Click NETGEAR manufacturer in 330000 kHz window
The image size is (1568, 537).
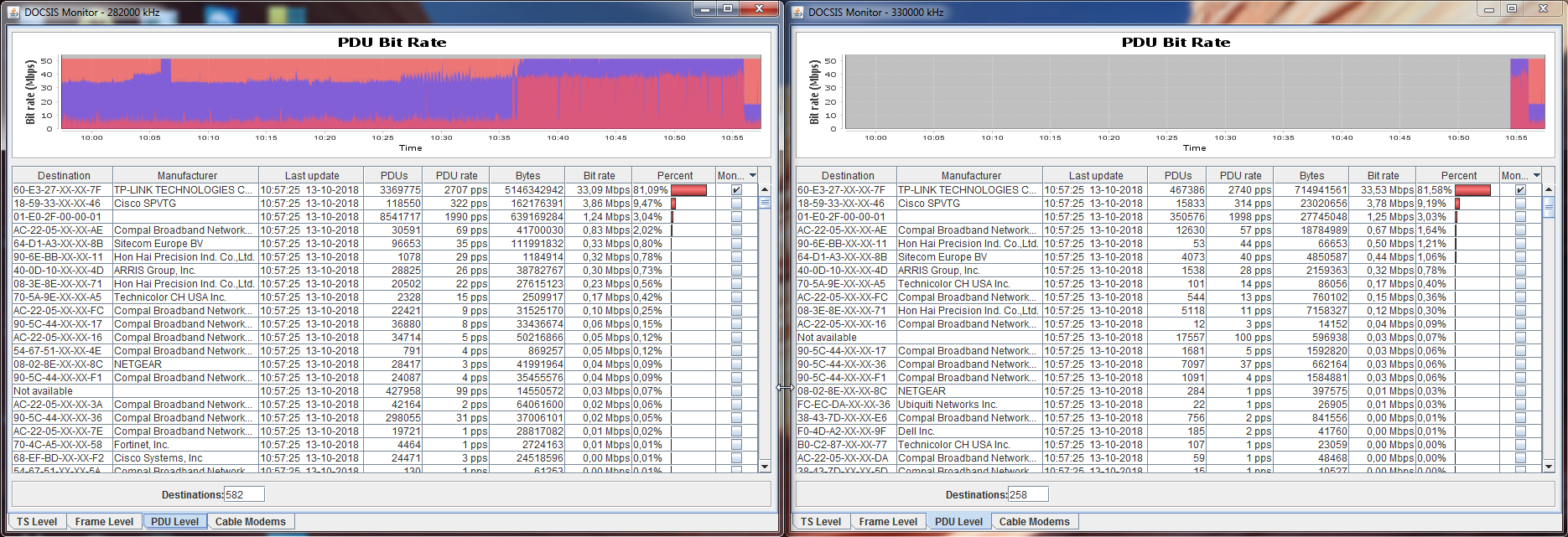[x=969, y=391]
